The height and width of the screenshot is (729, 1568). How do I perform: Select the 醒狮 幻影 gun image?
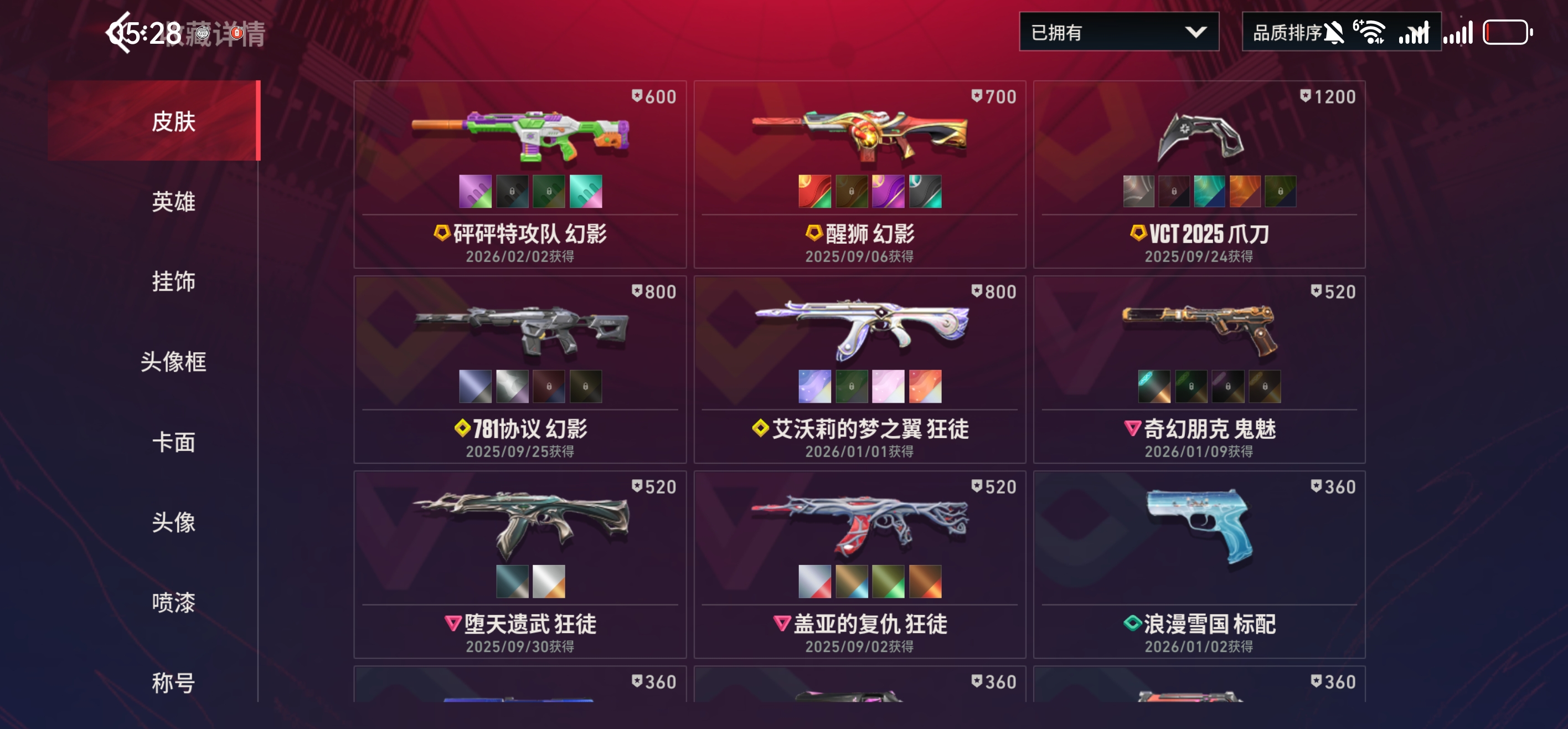859,137
